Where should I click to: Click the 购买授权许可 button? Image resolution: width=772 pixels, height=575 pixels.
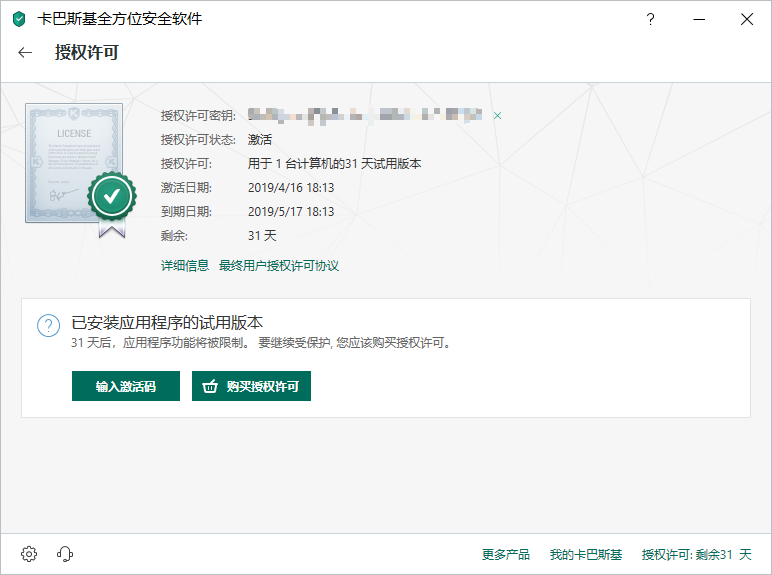[251, 386]
